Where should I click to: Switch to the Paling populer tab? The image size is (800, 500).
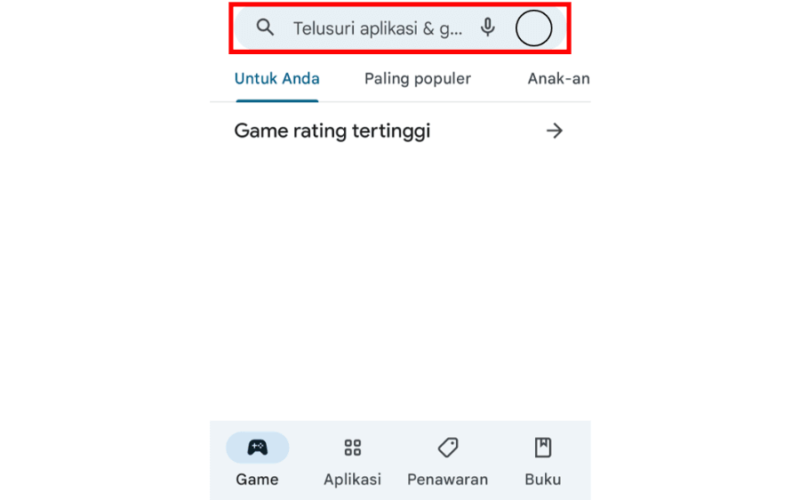pos(417,79)
